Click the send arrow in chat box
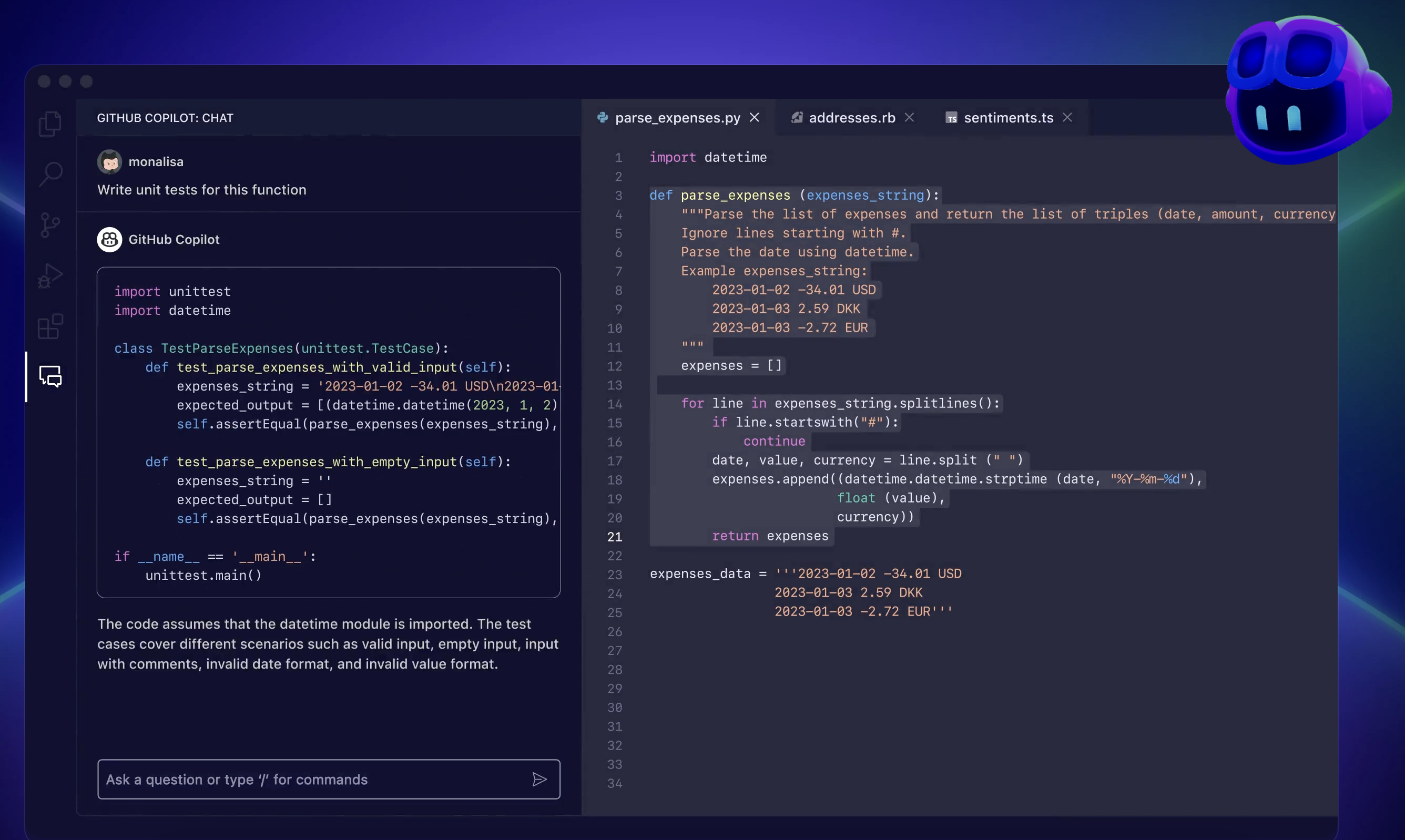The height and width of the screenshot is (840, 1405). (539, 780)
